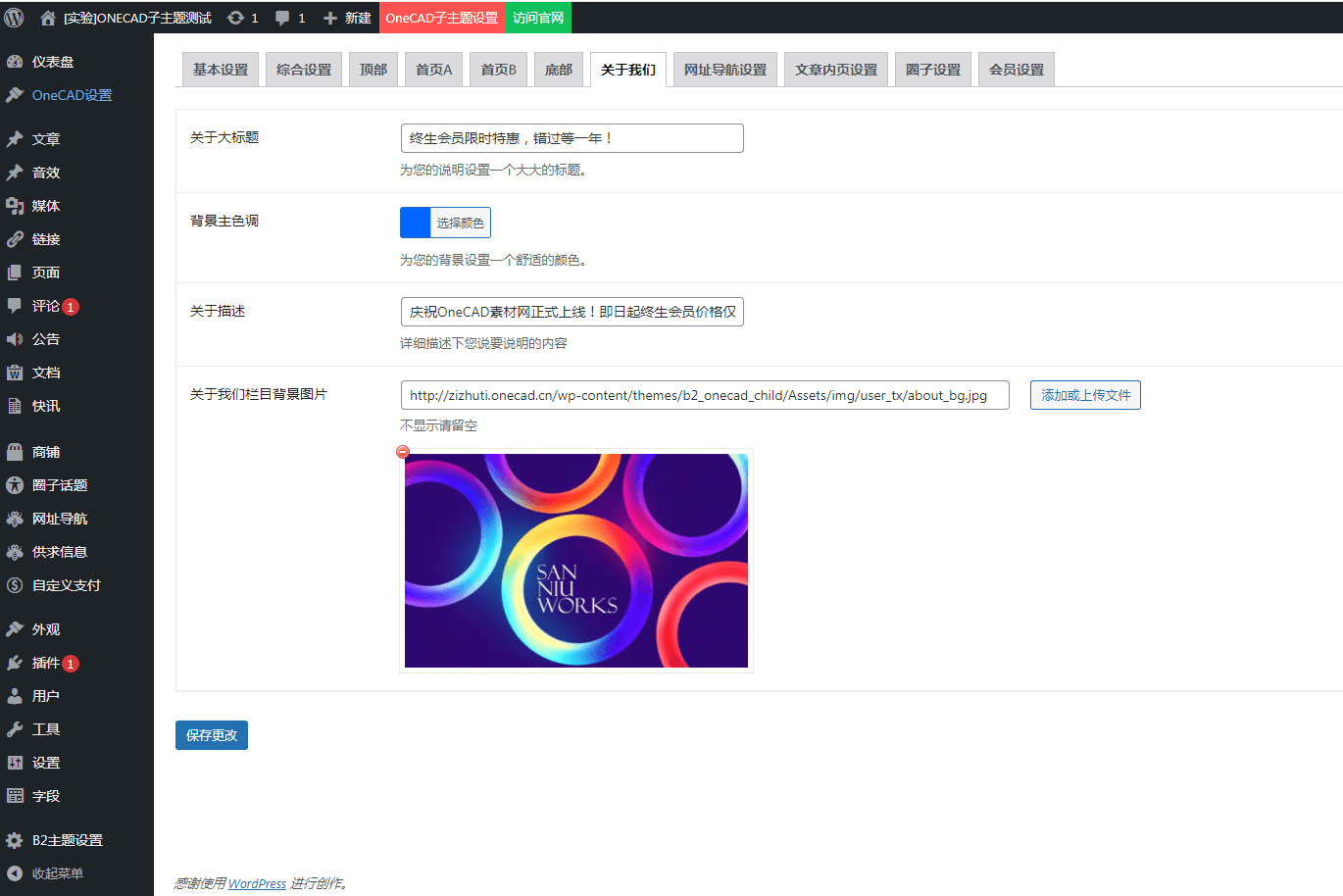1343x896 pixels.
Task: Click the pin icon beside OneCAD设置
Action: tap(15, 95)
